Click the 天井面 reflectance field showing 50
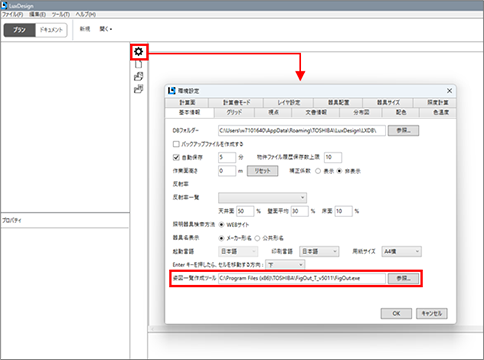Screen dimensions: 484x360 [x=245, y=211]
